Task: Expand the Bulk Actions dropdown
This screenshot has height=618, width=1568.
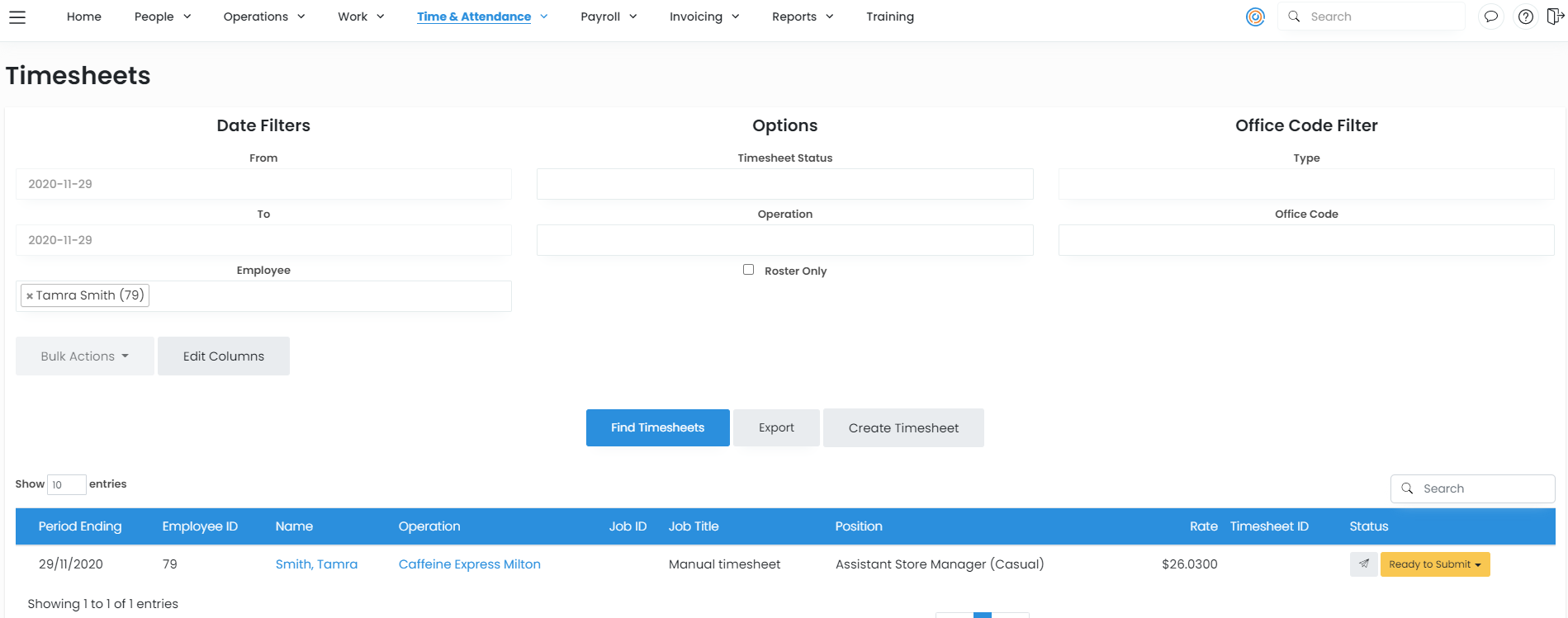Action: tap(84, 356)
